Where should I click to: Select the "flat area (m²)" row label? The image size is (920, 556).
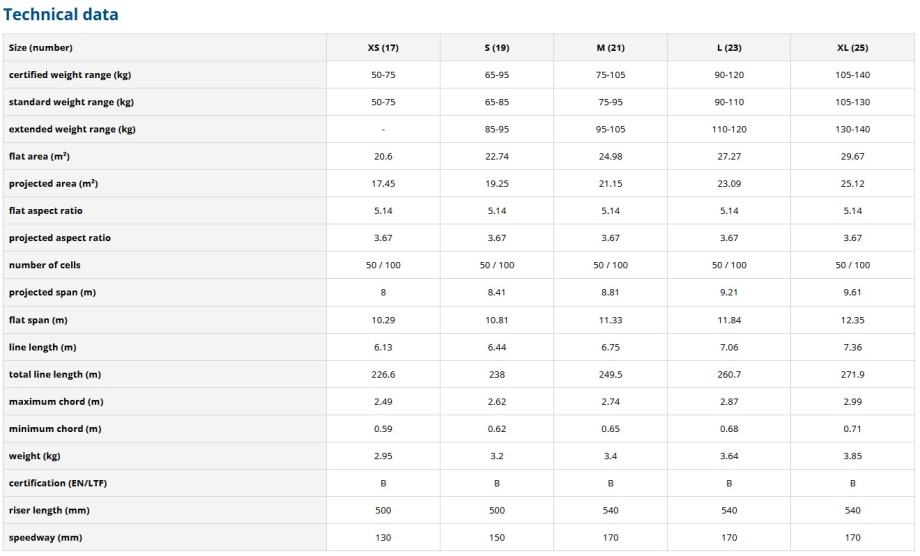point(39,157)
